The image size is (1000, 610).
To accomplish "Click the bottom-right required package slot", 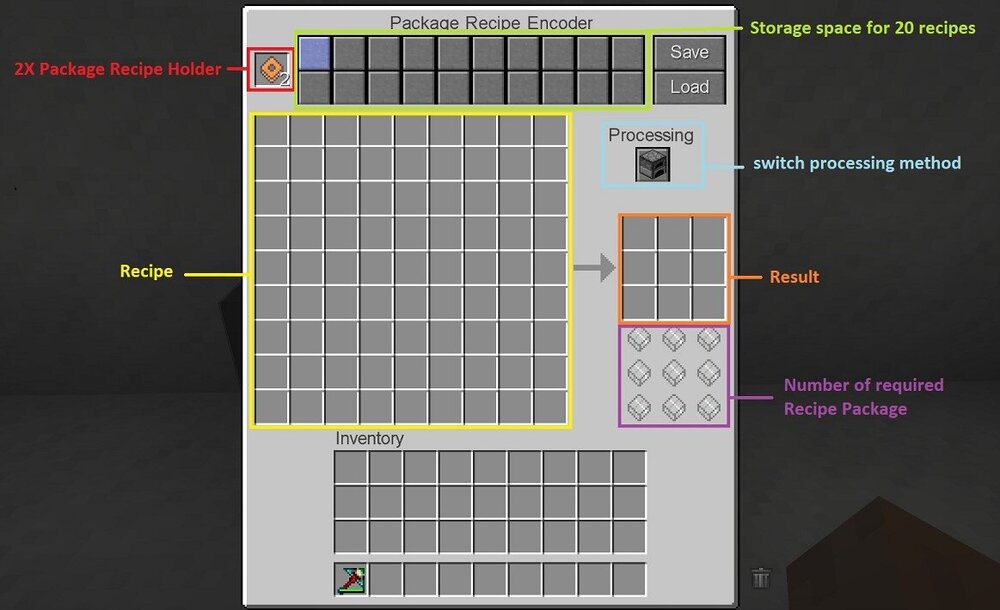I will coord(709,409).
